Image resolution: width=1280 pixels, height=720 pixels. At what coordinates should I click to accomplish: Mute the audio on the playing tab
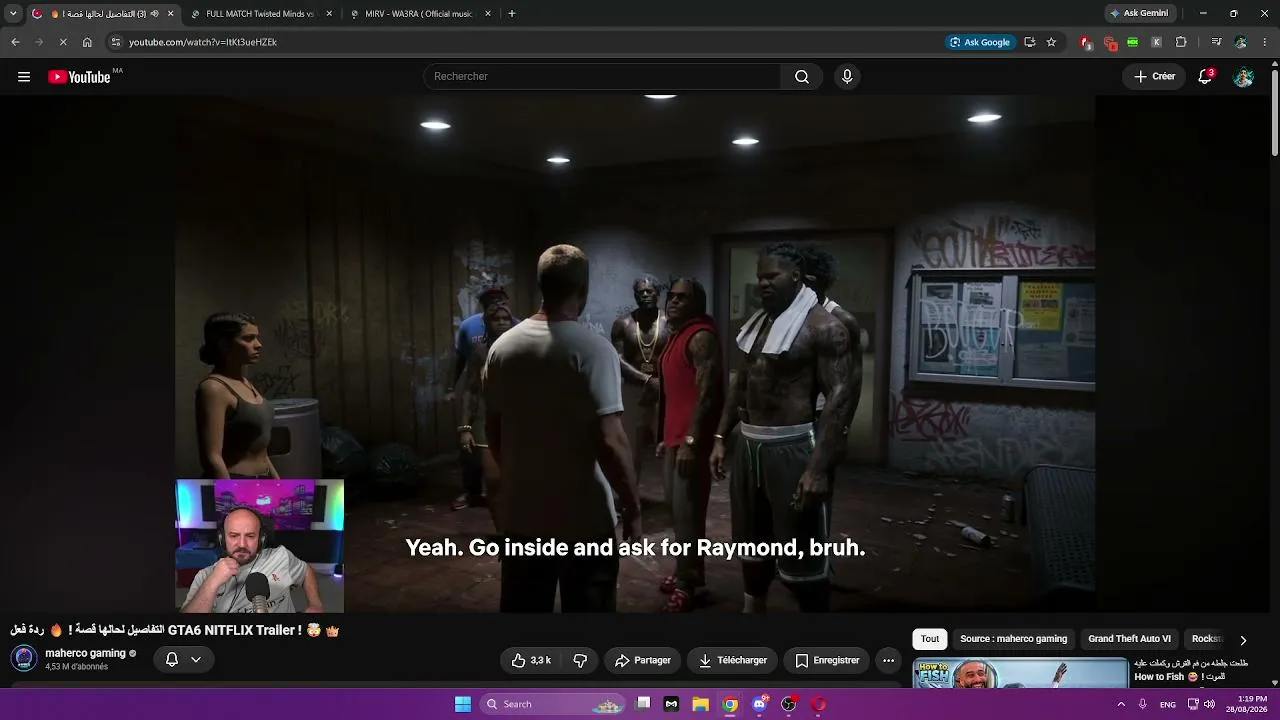154,14
